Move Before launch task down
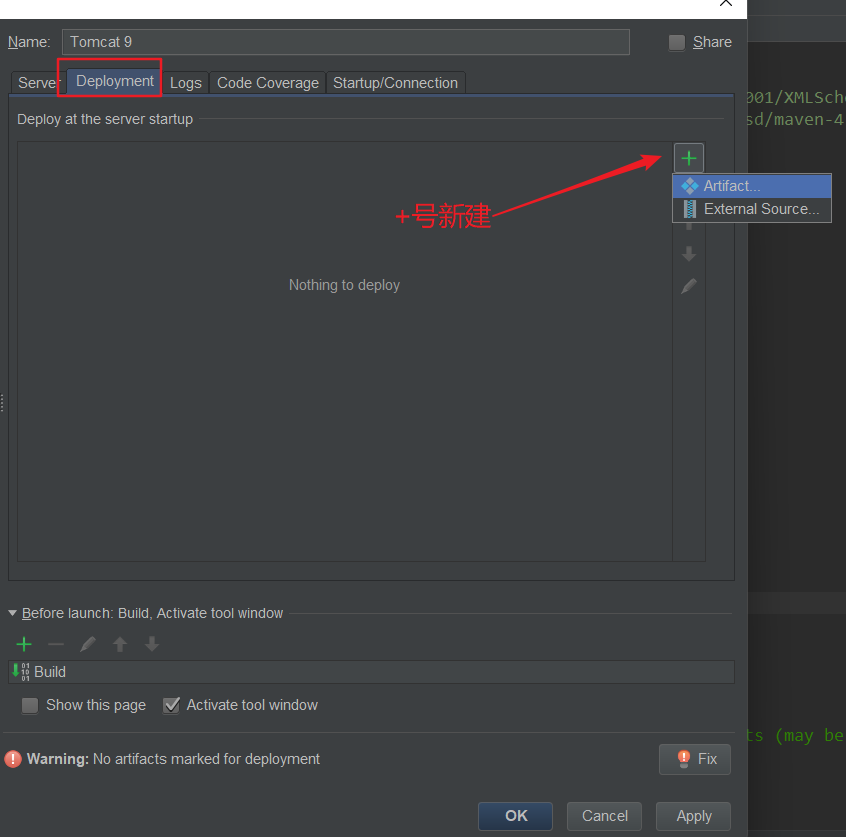Image resolution: width=846 pixels, height=837 pixels. [x=152, y=644]
